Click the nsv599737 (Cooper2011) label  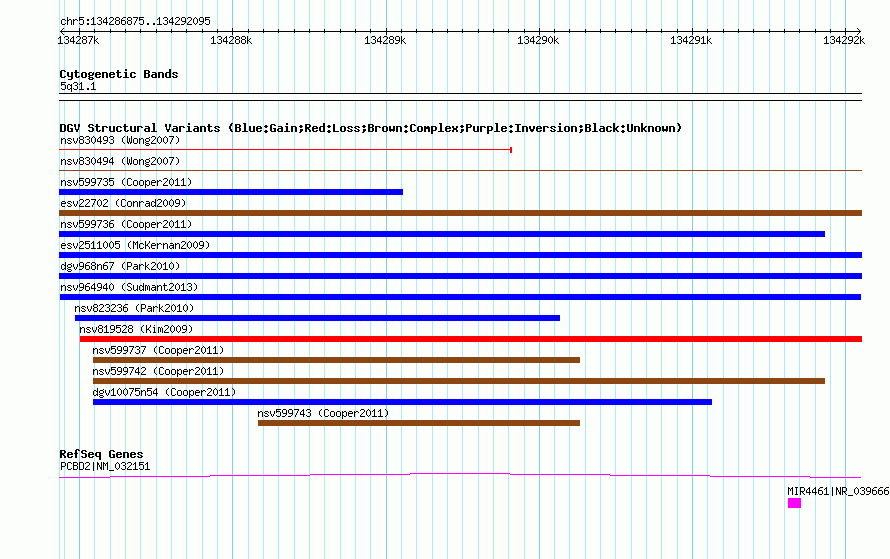pos(158,350)
